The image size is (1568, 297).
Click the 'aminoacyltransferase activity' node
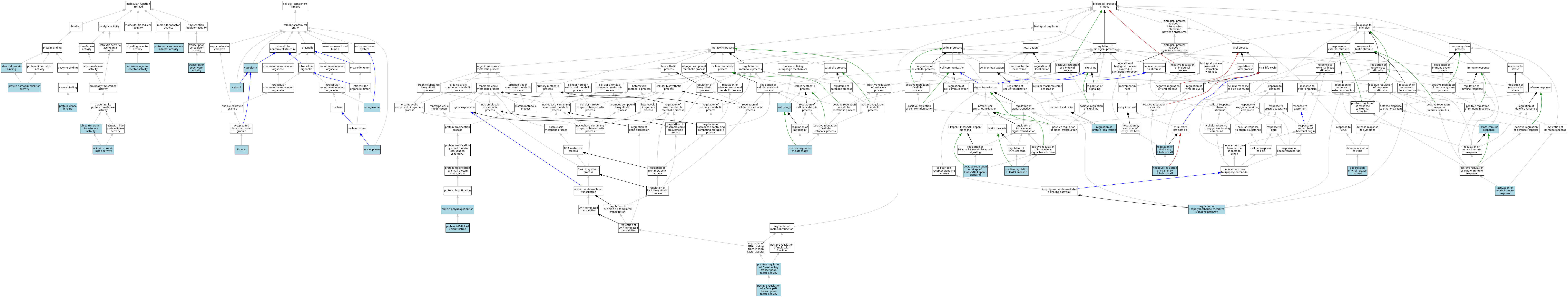(x=103, y=88)
